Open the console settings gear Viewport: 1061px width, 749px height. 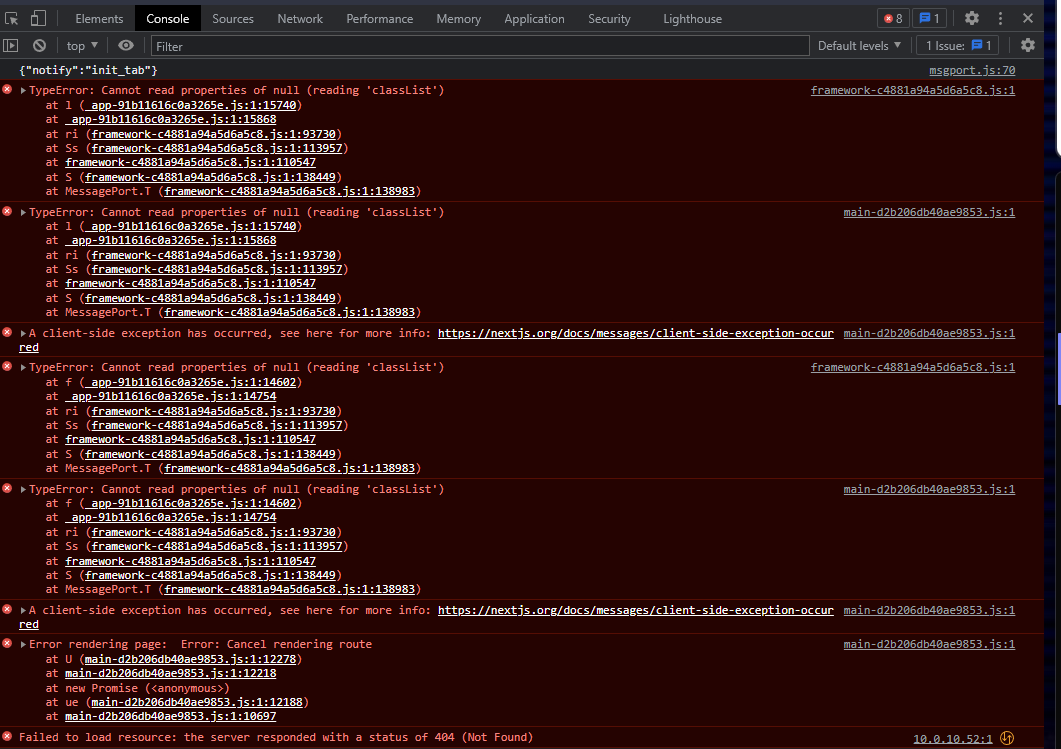(1029, 45)
